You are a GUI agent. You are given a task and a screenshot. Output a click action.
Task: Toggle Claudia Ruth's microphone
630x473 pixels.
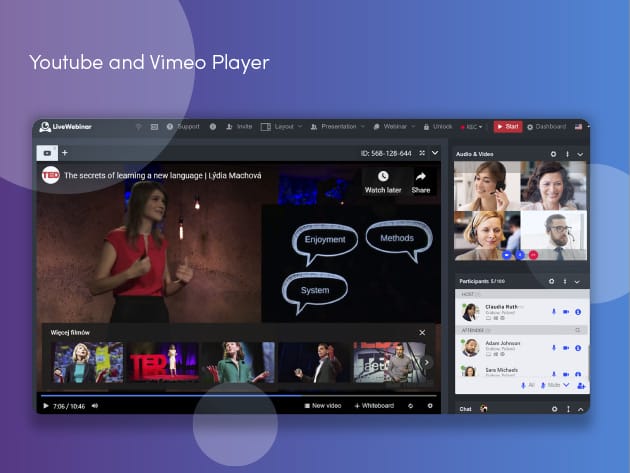[x=553, y=312]
